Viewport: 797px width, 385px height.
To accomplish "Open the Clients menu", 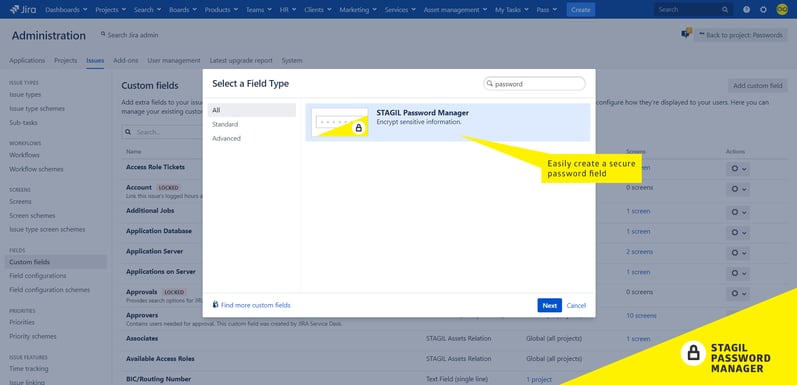I will [x=318, y=10].
